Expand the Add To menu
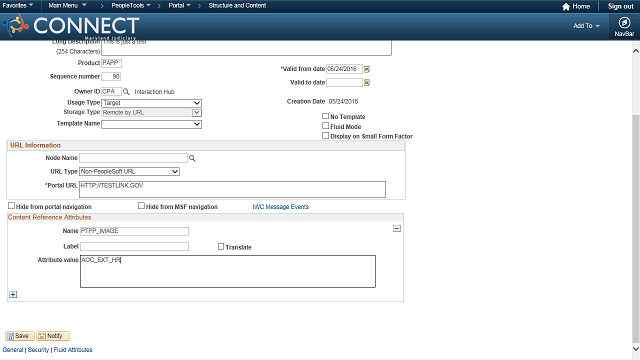This screenshot has height=360, width=640. click(x=587, y=26)
